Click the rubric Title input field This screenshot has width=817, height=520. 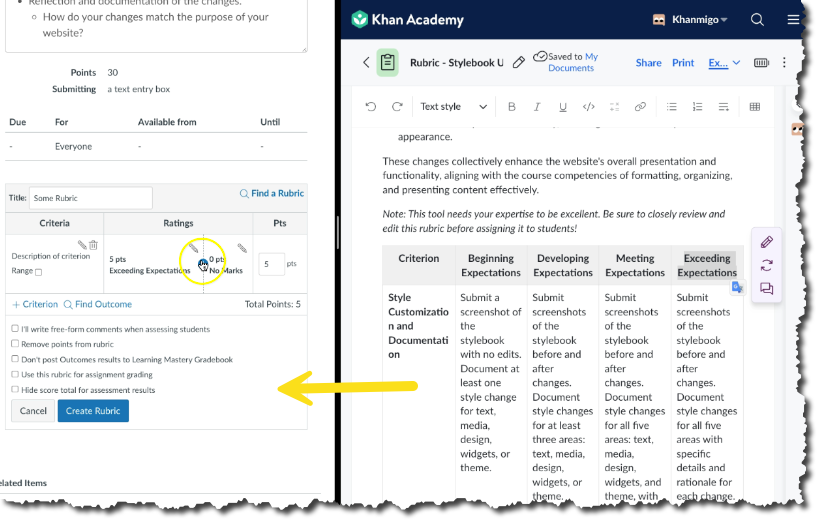point(91,198)
